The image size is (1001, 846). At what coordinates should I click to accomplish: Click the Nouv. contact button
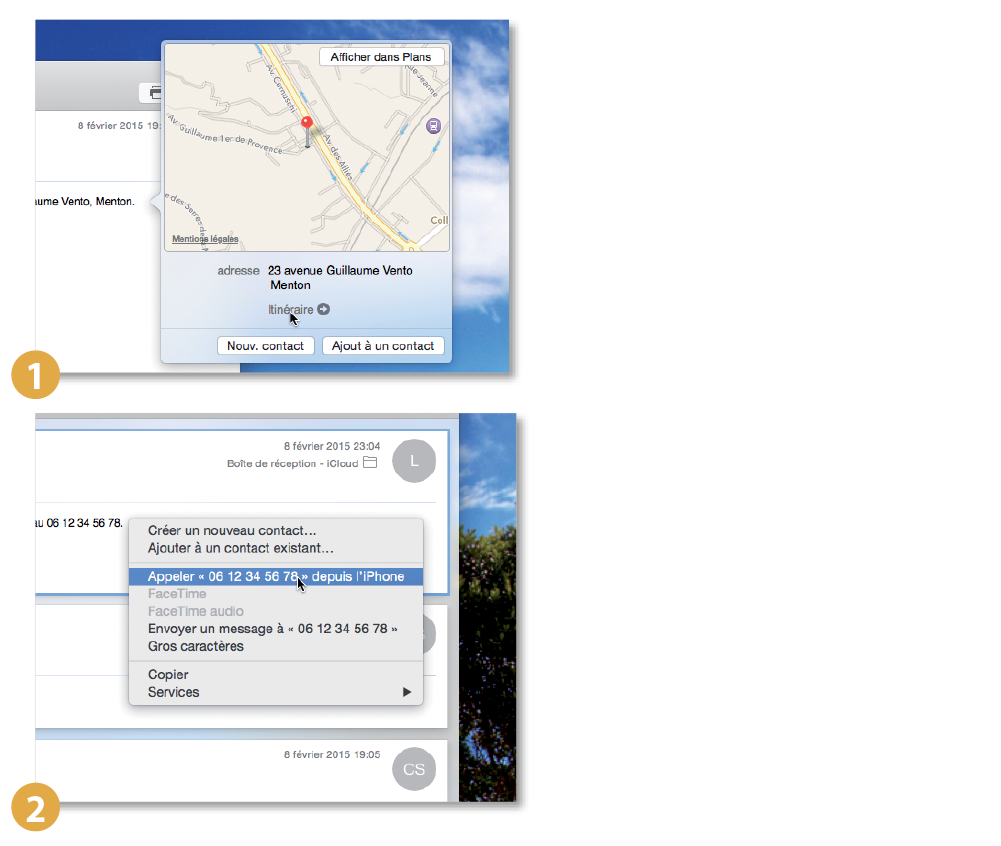[x=265, y=345]
